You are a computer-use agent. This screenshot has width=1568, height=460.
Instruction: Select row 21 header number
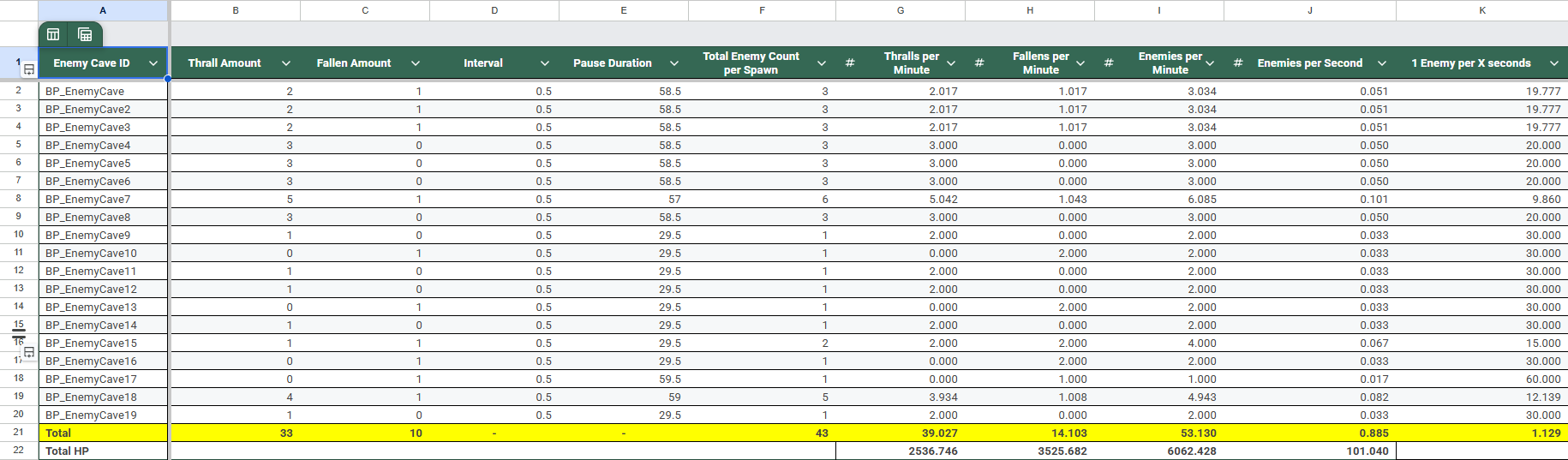click(x=19, y=433)
